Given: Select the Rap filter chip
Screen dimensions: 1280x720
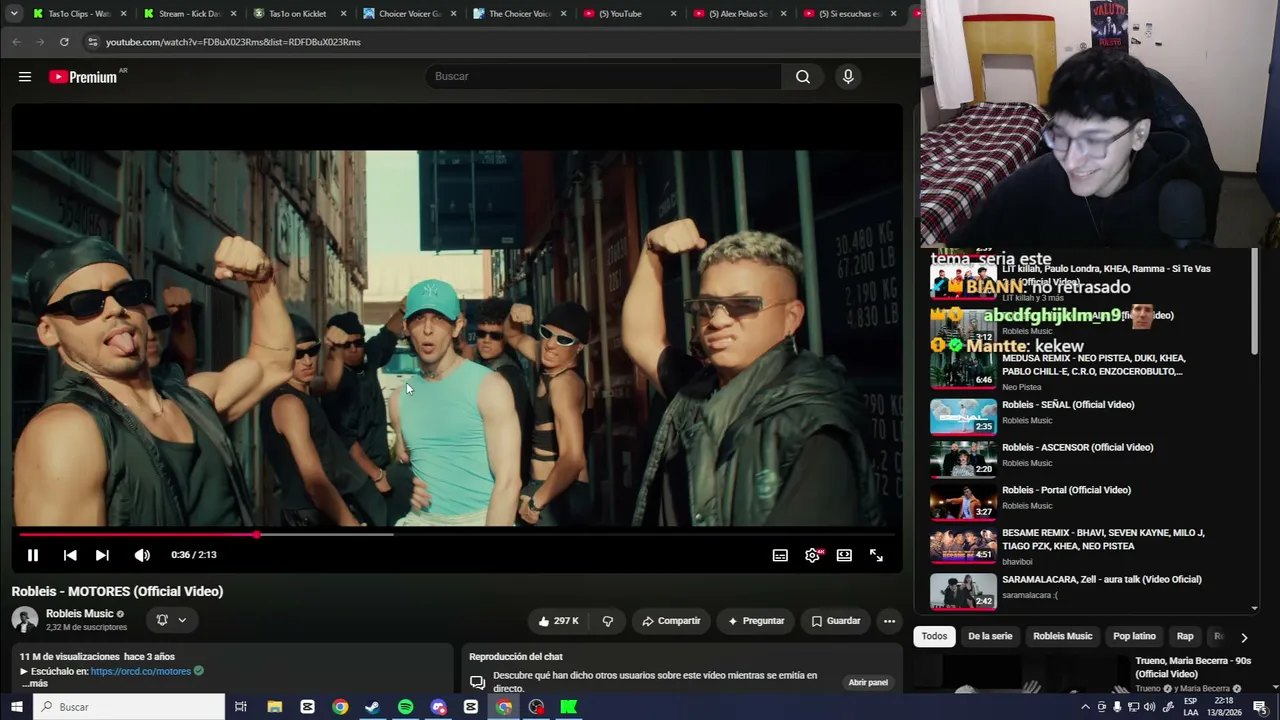Looking at the screenshot, I should [1185, 636].
